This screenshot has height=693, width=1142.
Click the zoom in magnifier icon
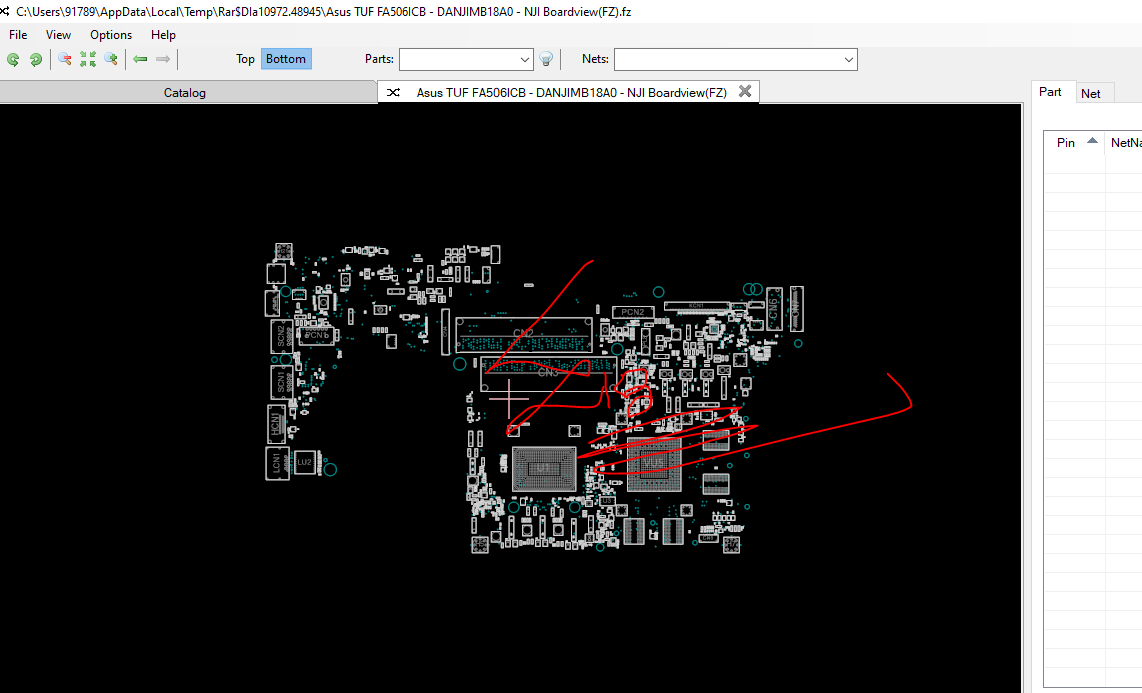(x=111, y=60)
